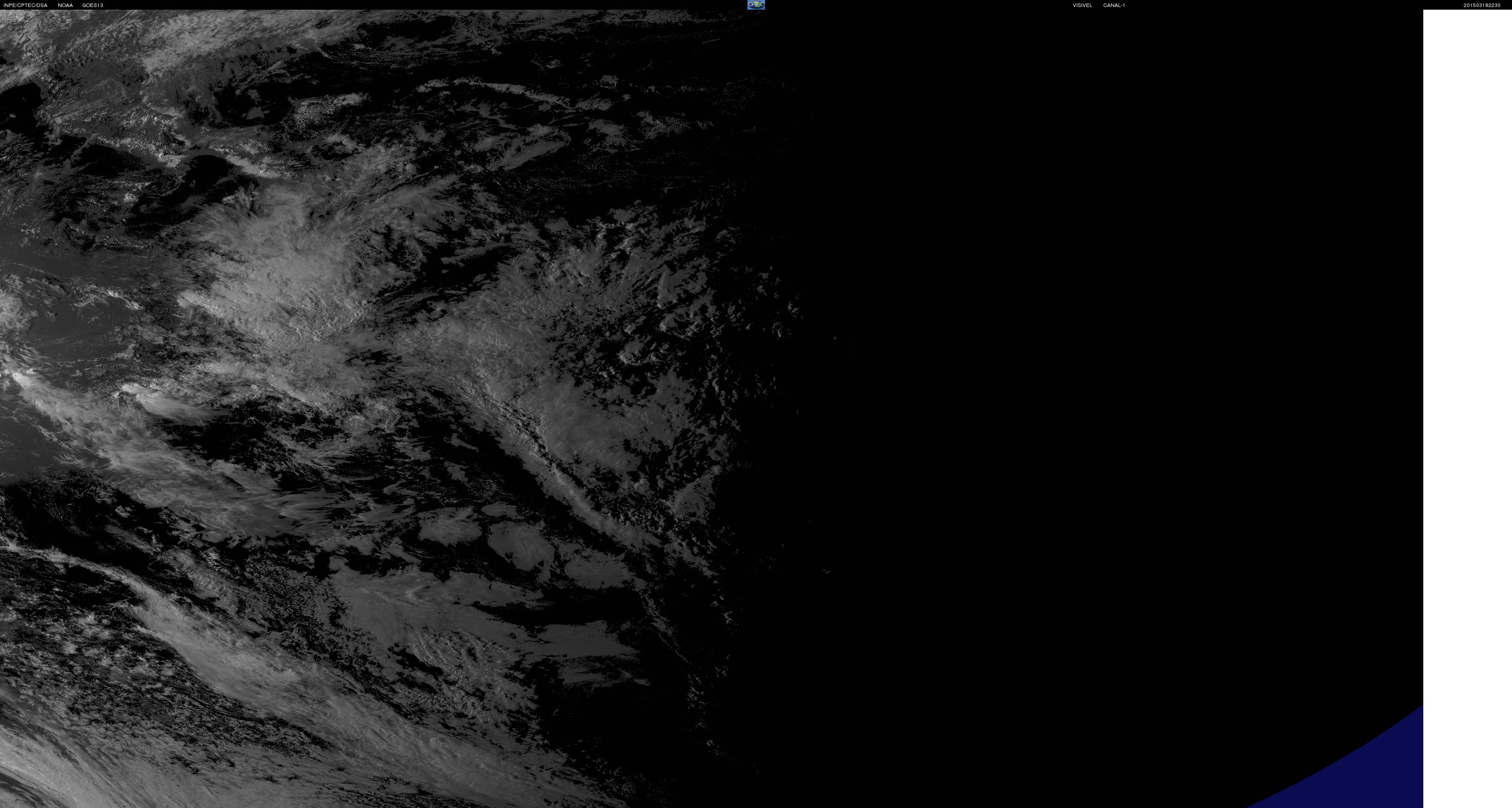The height and width of the screenshot is (808, 1512).
Task: Click the bright cloud cluster in image center-left
Action: tap(282, 276)
